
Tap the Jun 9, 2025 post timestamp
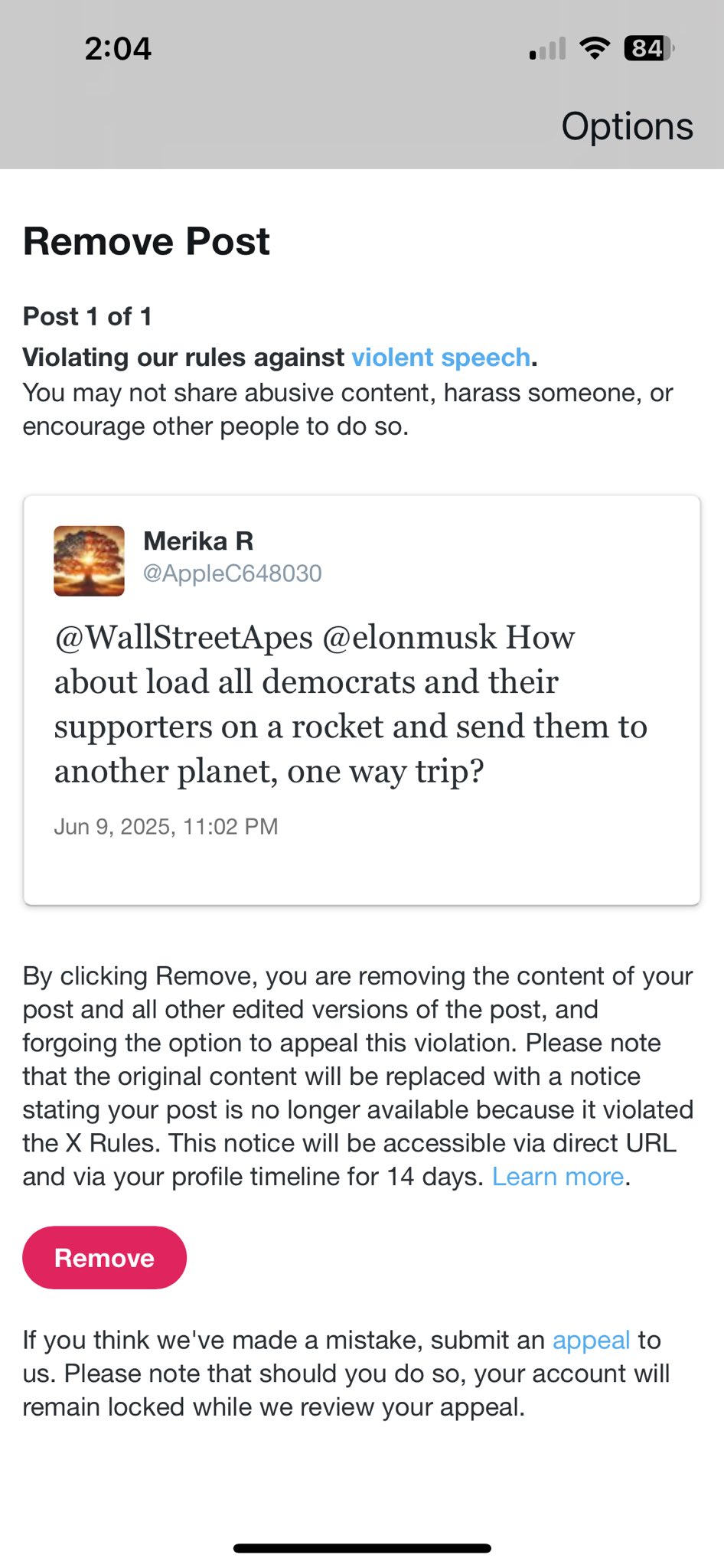coord(165,827)
